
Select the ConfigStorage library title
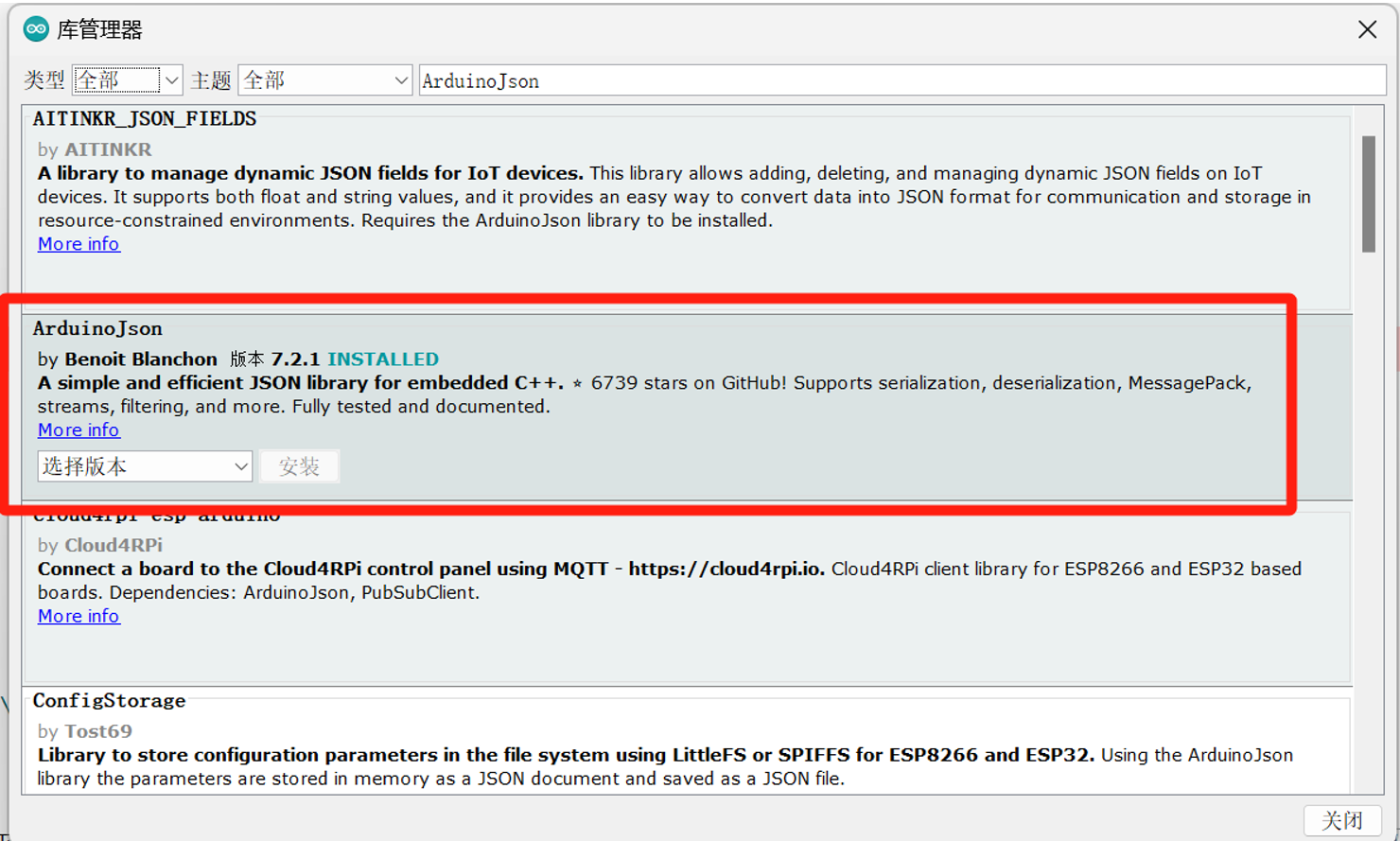coord(109,701)
